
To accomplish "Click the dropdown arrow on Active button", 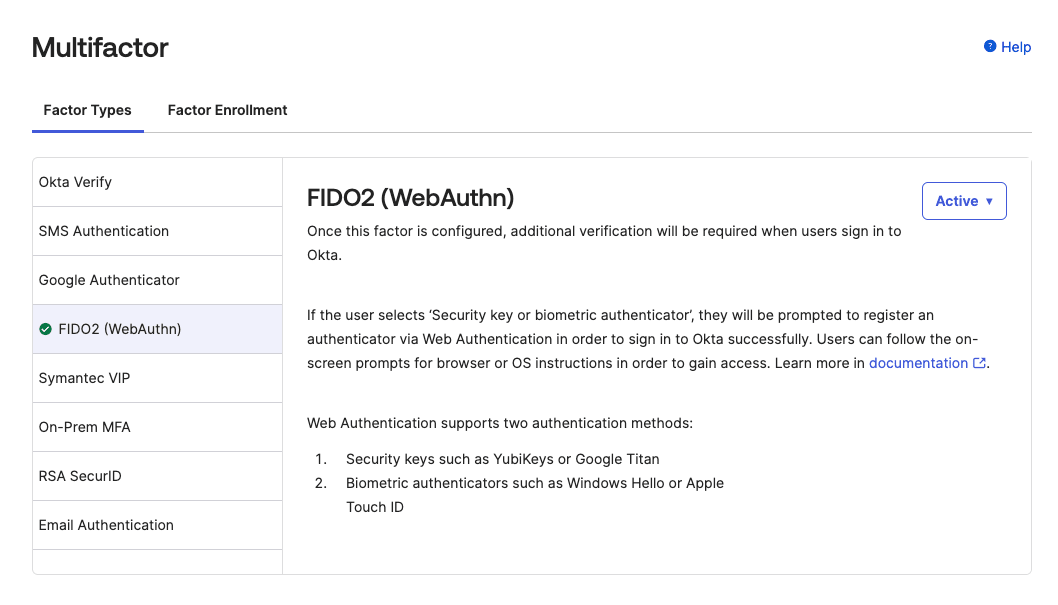I will pyautogui.click(x=989, y=201).
